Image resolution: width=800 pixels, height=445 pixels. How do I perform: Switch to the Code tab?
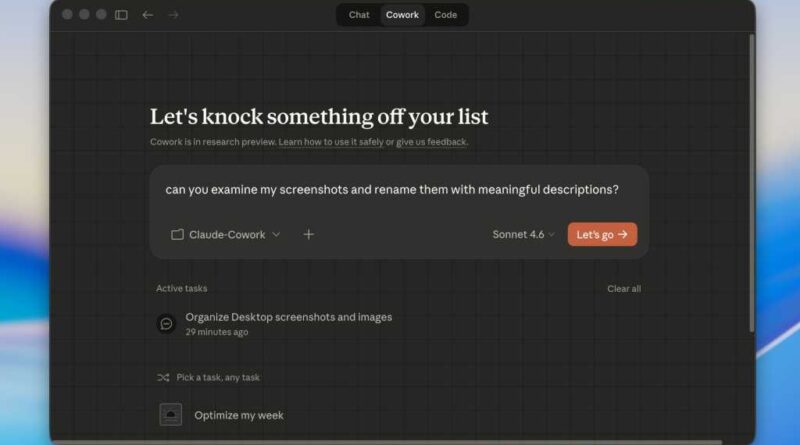point(445,15)
